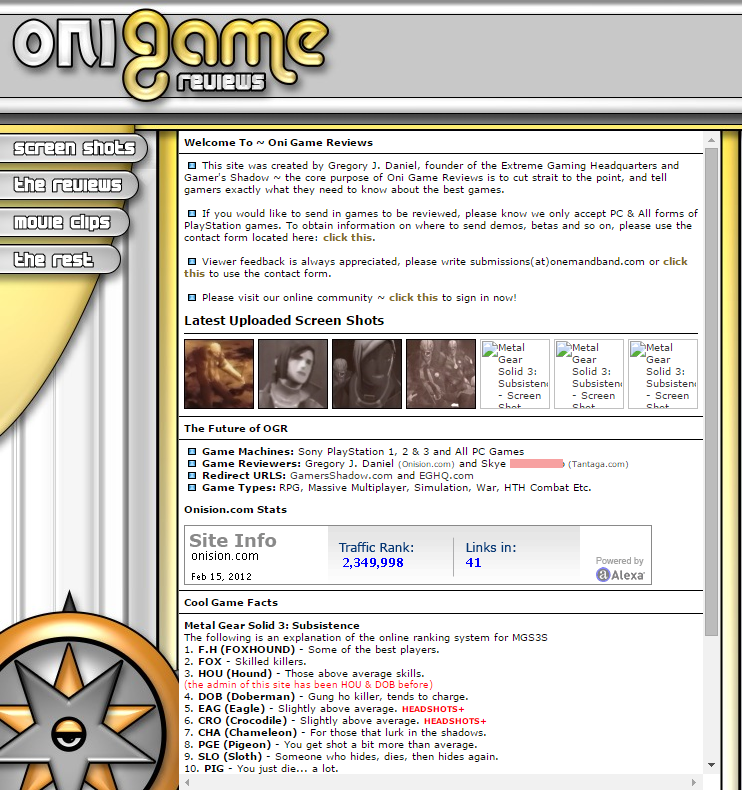Click the red admin note about HOU & DOB

point(308,685)
